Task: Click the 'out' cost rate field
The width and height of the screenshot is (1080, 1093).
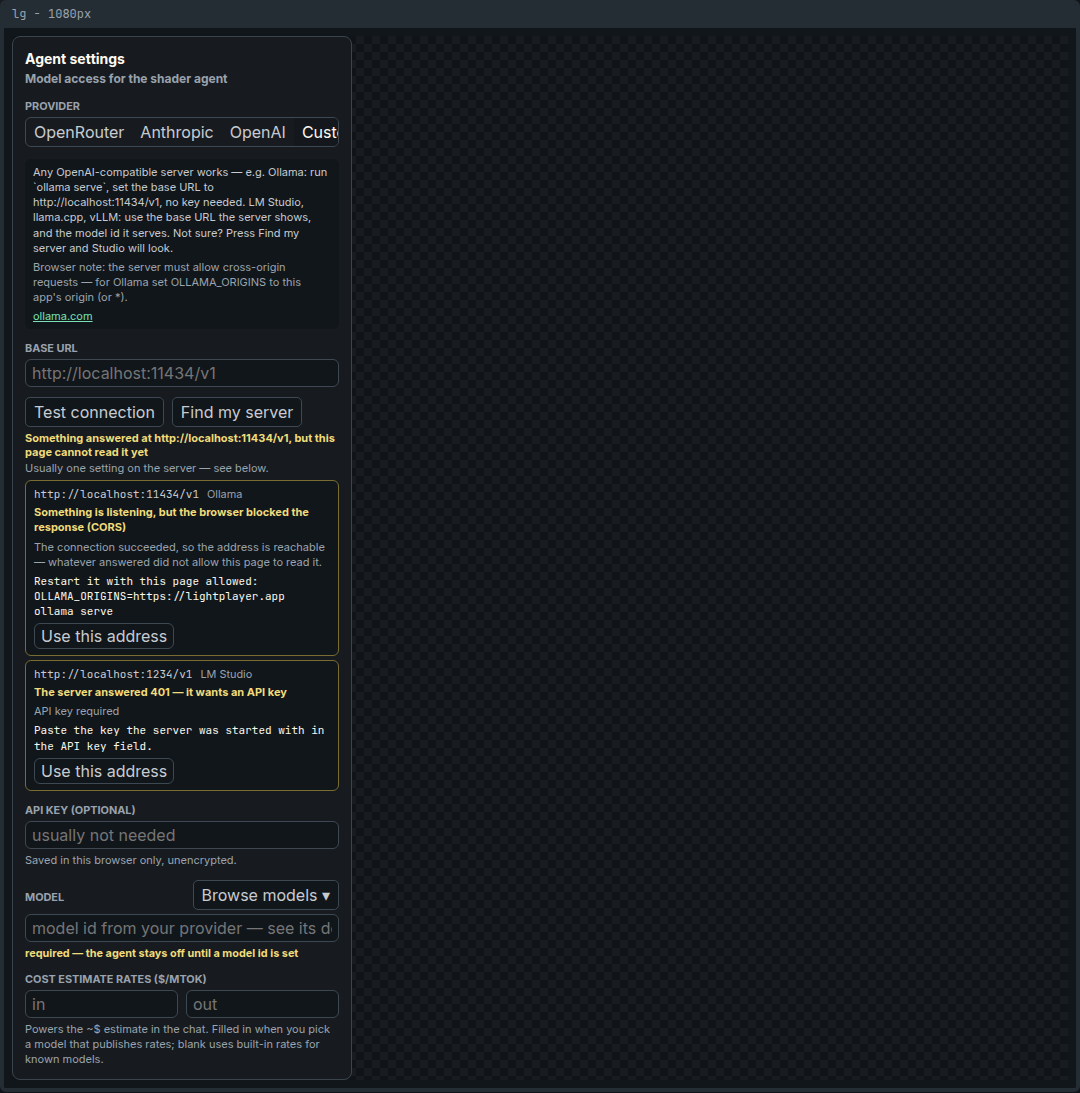Action: (262, 1004)
